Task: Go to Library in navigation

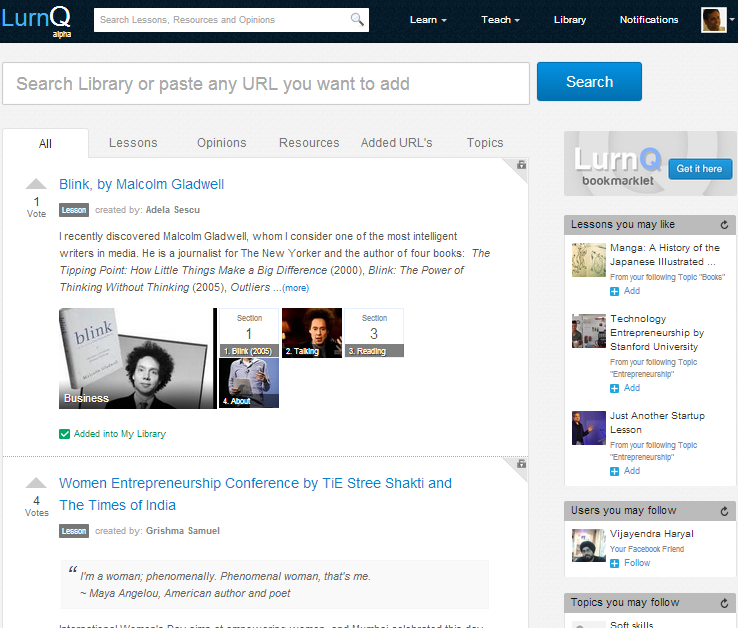Action: (x=570, y=20)
